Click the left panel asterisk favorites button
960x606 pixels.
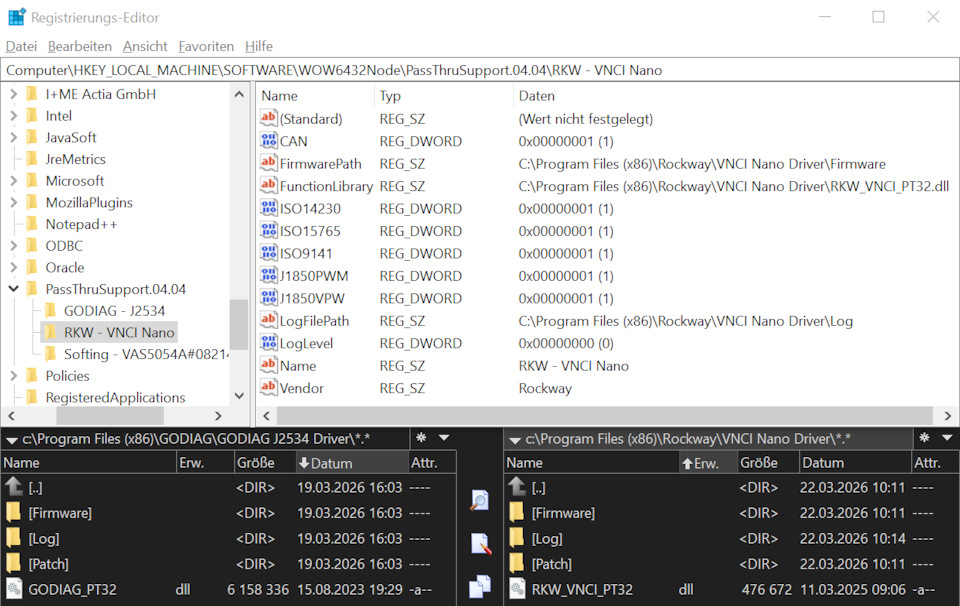tap(421, 438)
